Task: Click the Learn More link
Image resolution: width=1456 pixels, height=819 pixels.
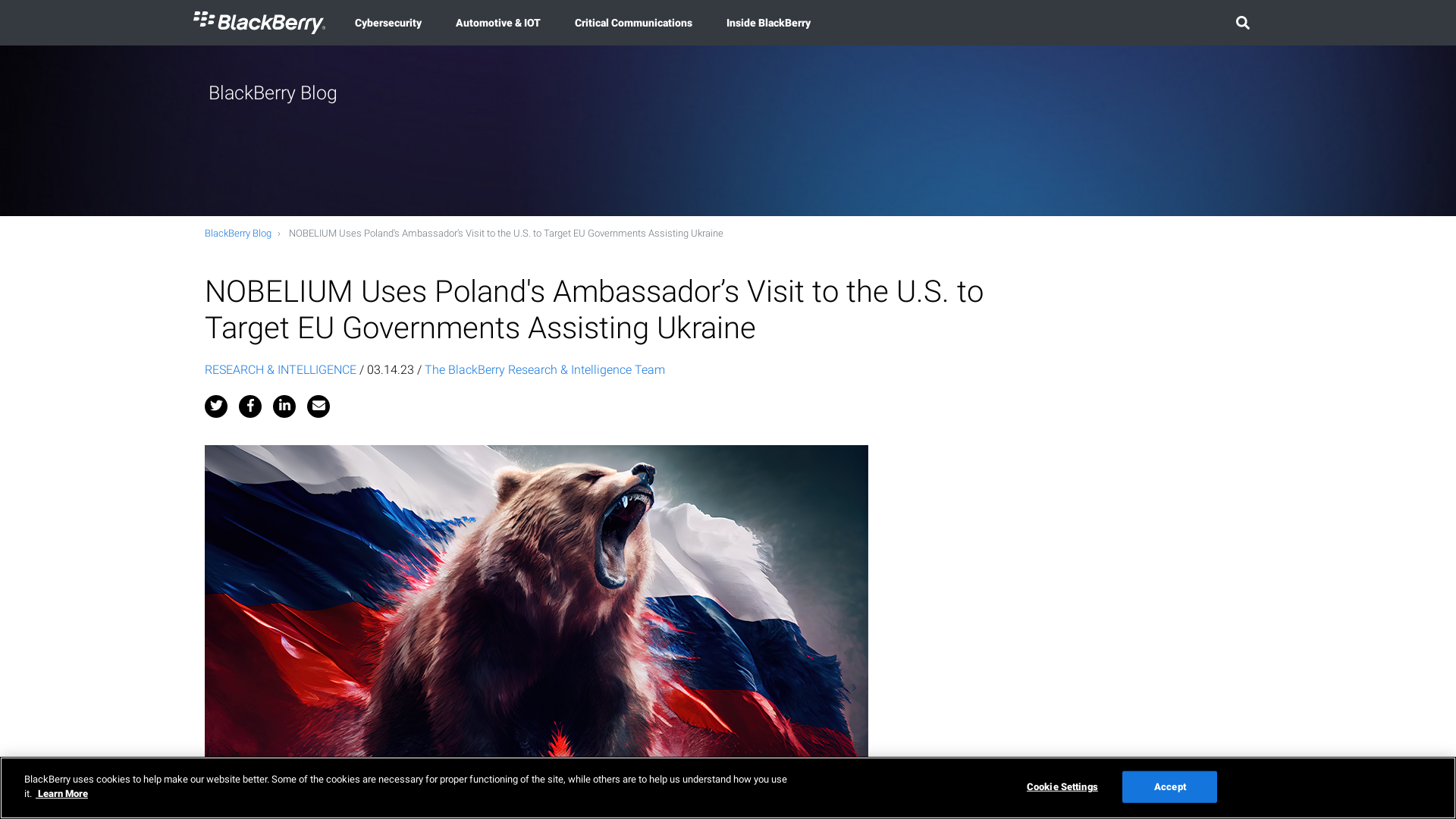Action: tap(62, 794)
